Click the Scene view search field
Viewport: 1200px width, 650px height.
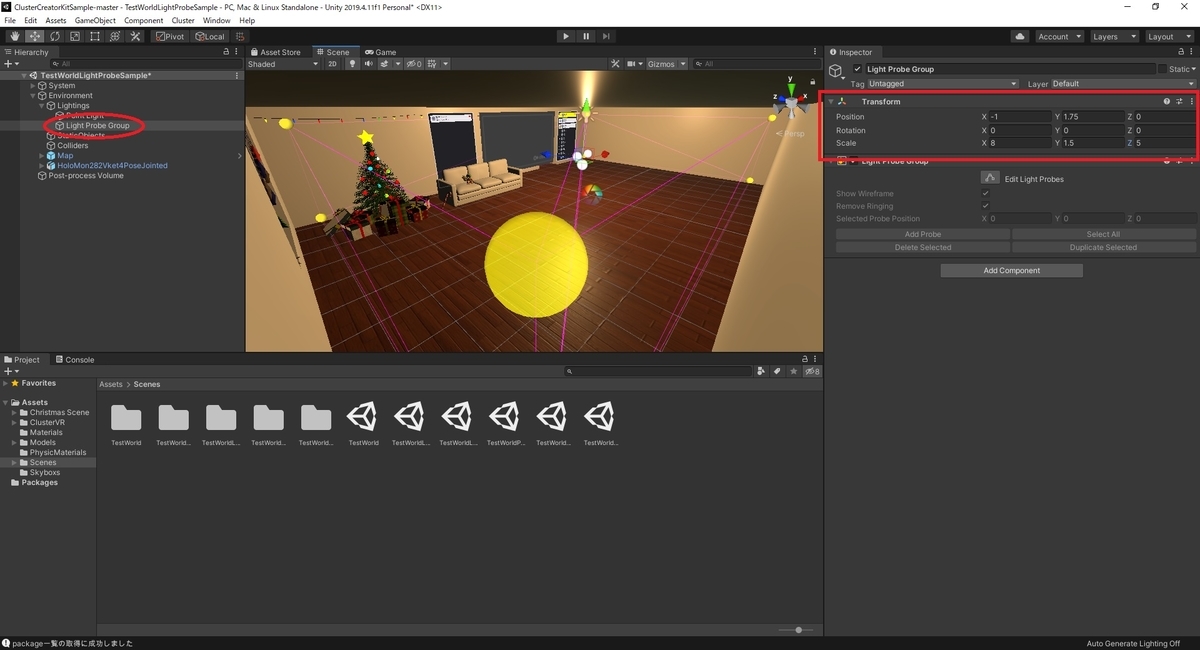pos(757,64)
